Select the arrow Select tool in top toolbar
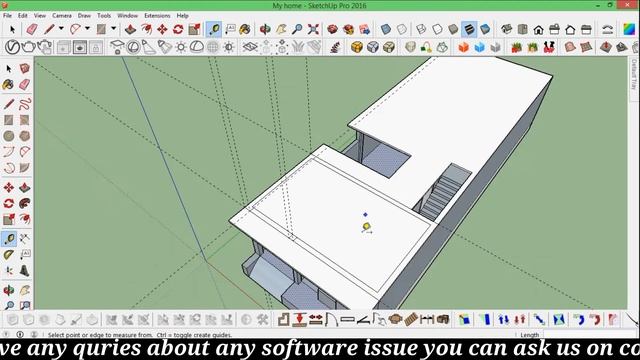 pyautogui.click(x=12, y=29)
